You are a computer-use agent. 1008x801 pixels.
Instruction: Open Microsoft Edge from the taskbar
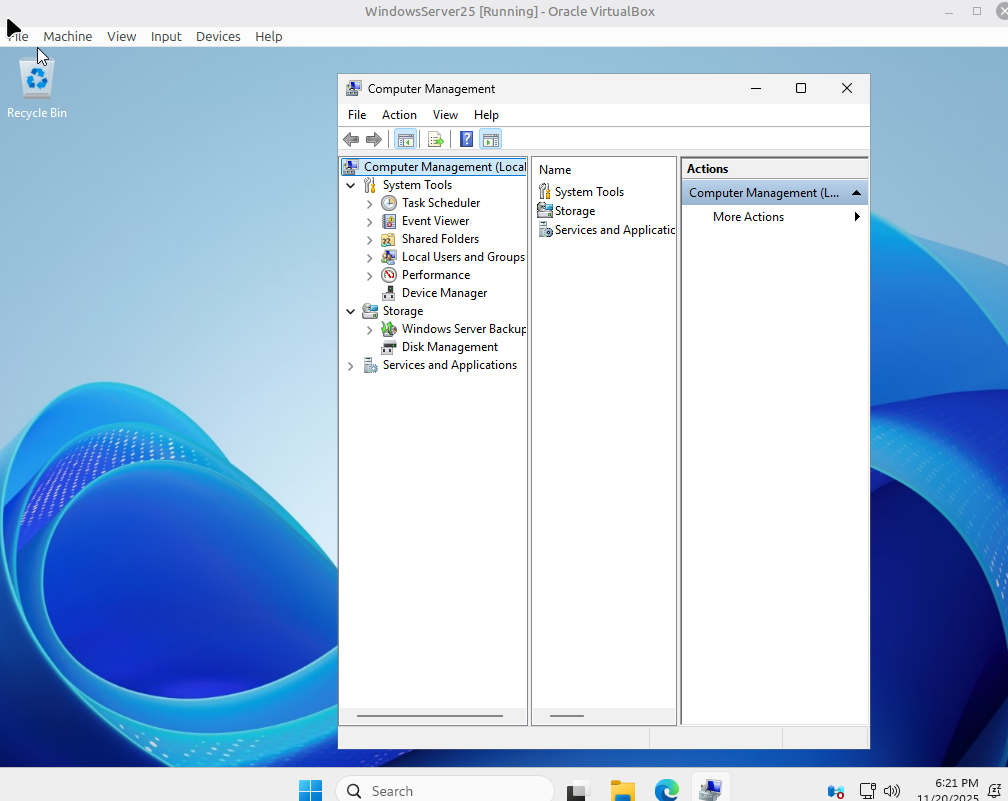coord(667,790)
